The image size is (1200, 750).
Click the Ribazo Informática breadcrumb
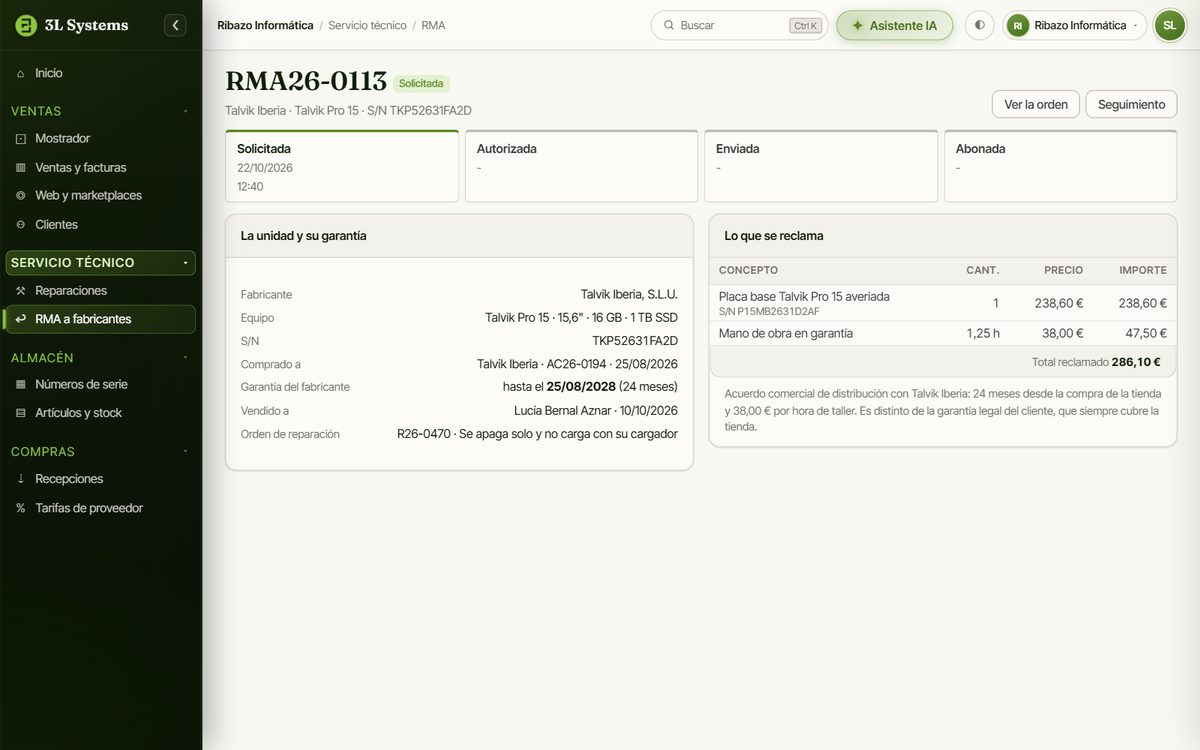[265, 25]
